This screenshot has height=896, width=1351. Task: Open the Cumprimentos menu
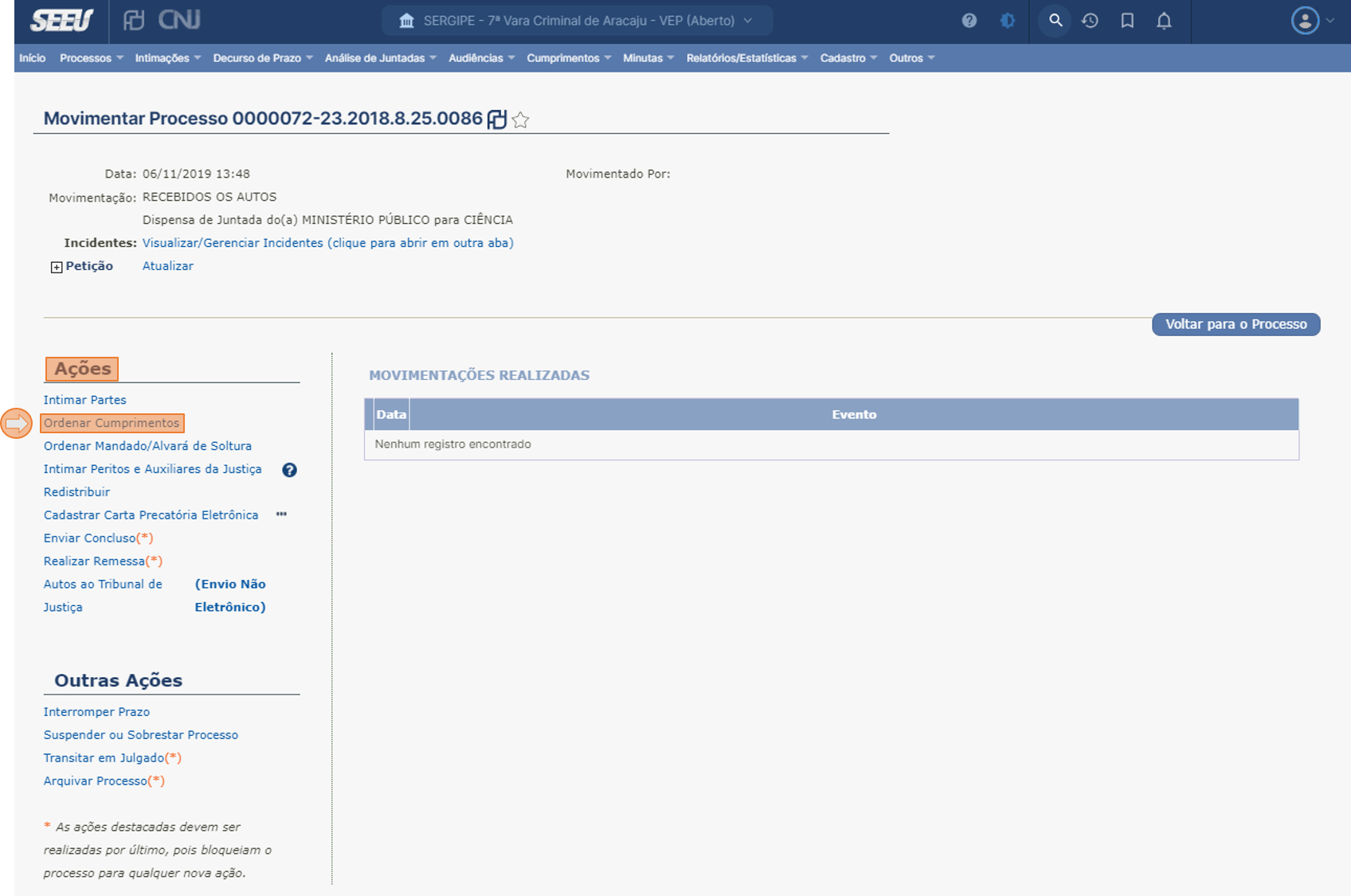point(569,58)
